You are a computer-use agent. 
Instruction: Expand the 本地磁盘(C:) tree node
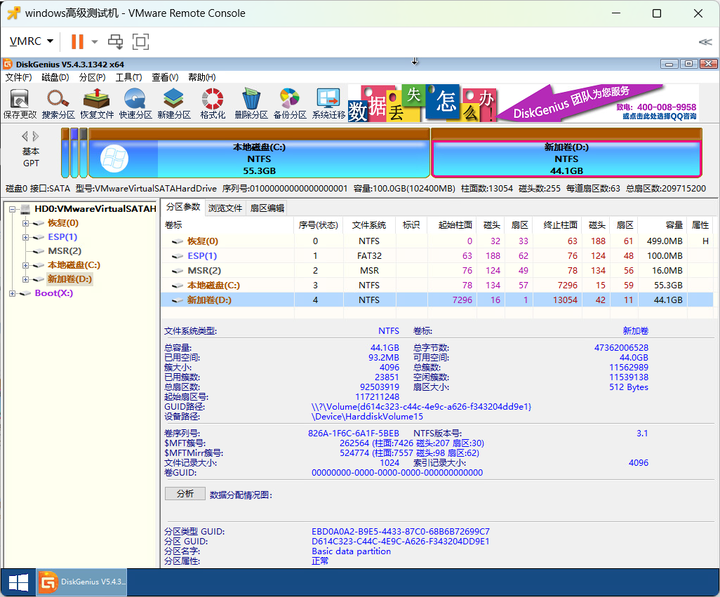26,265
